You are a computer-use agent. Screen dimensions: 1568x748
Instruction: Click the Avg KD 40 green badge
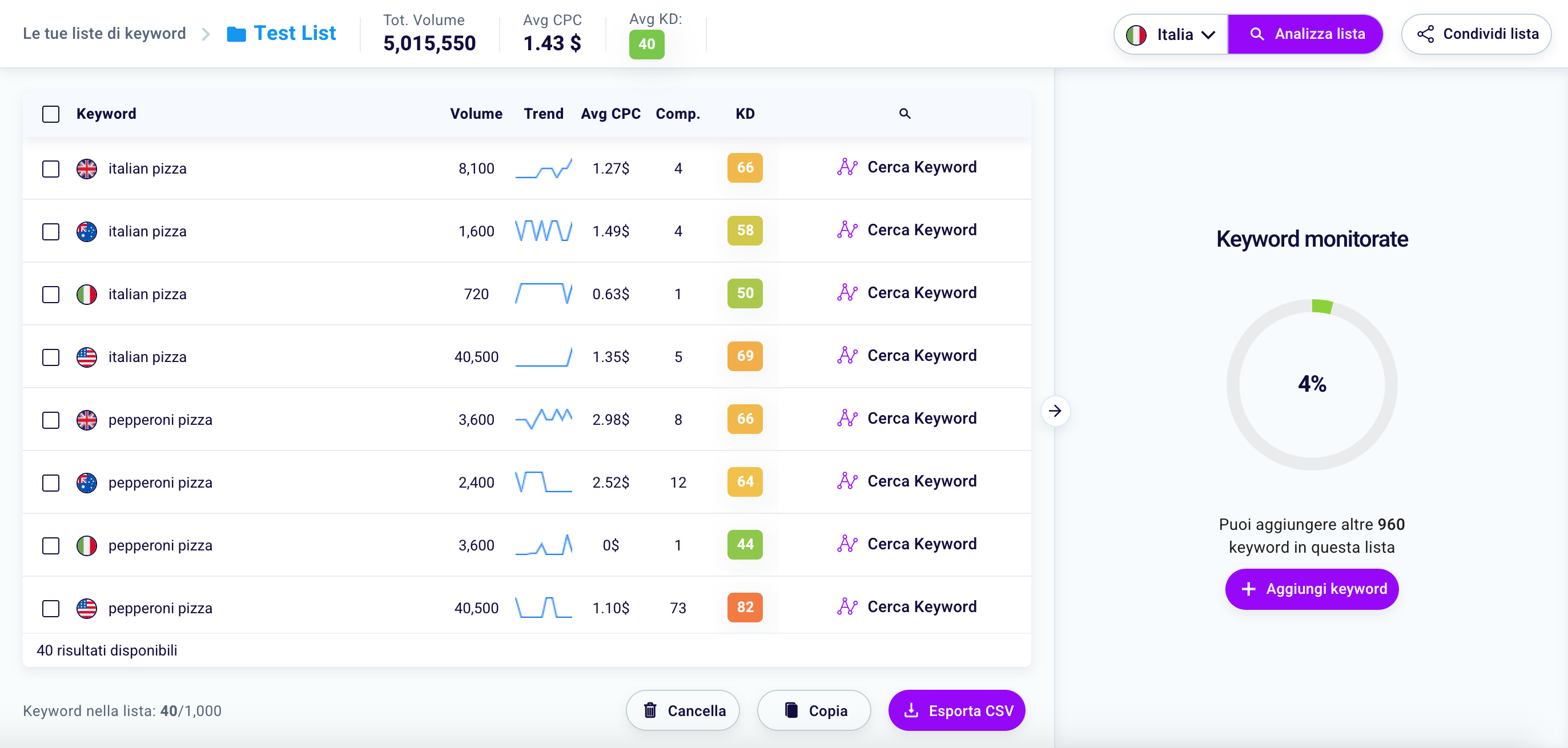point(646,45)
